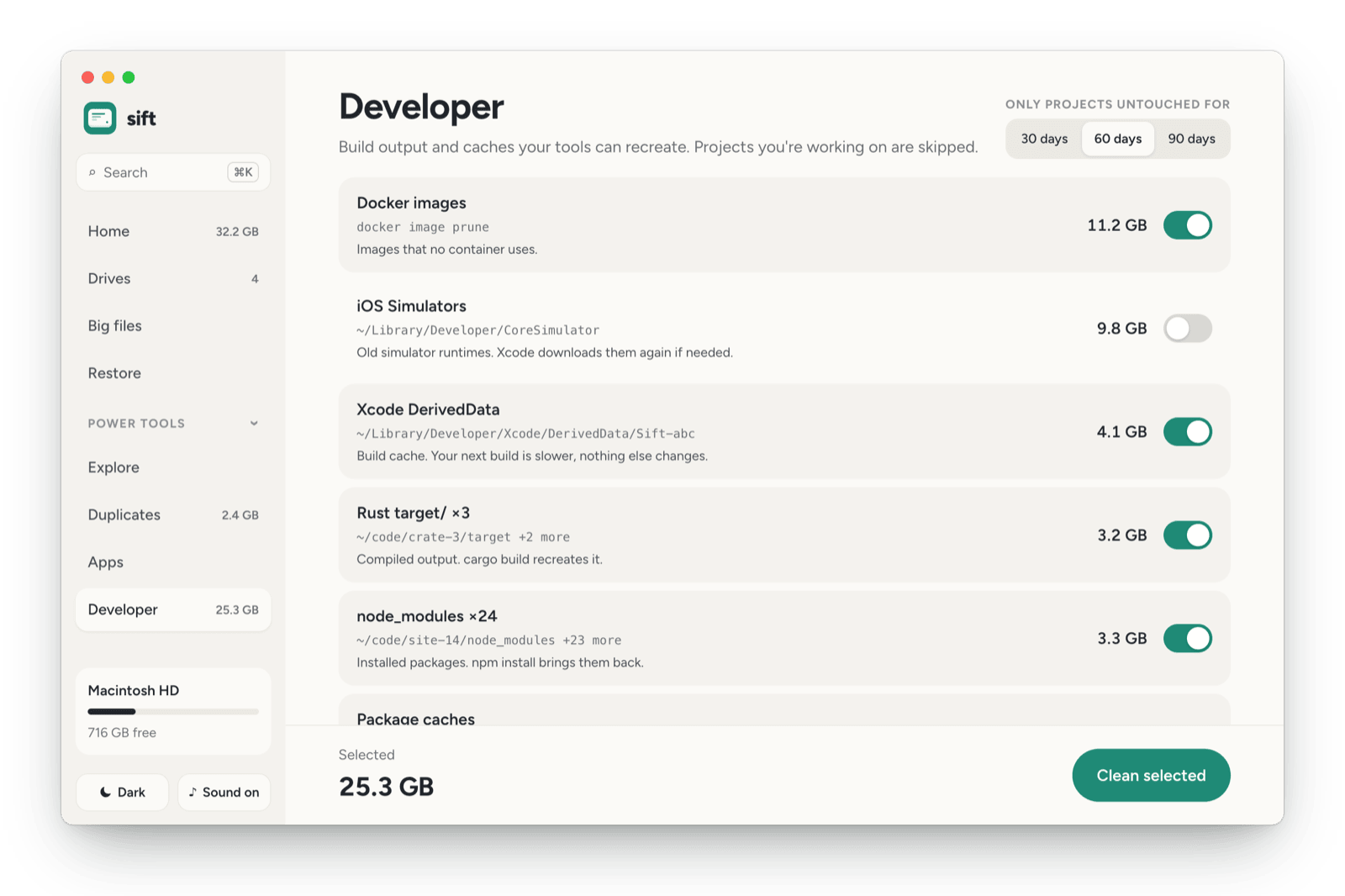Click the 'Only projects untouched for' label
Screen dimensions: 1345x896
[1117, 104]
